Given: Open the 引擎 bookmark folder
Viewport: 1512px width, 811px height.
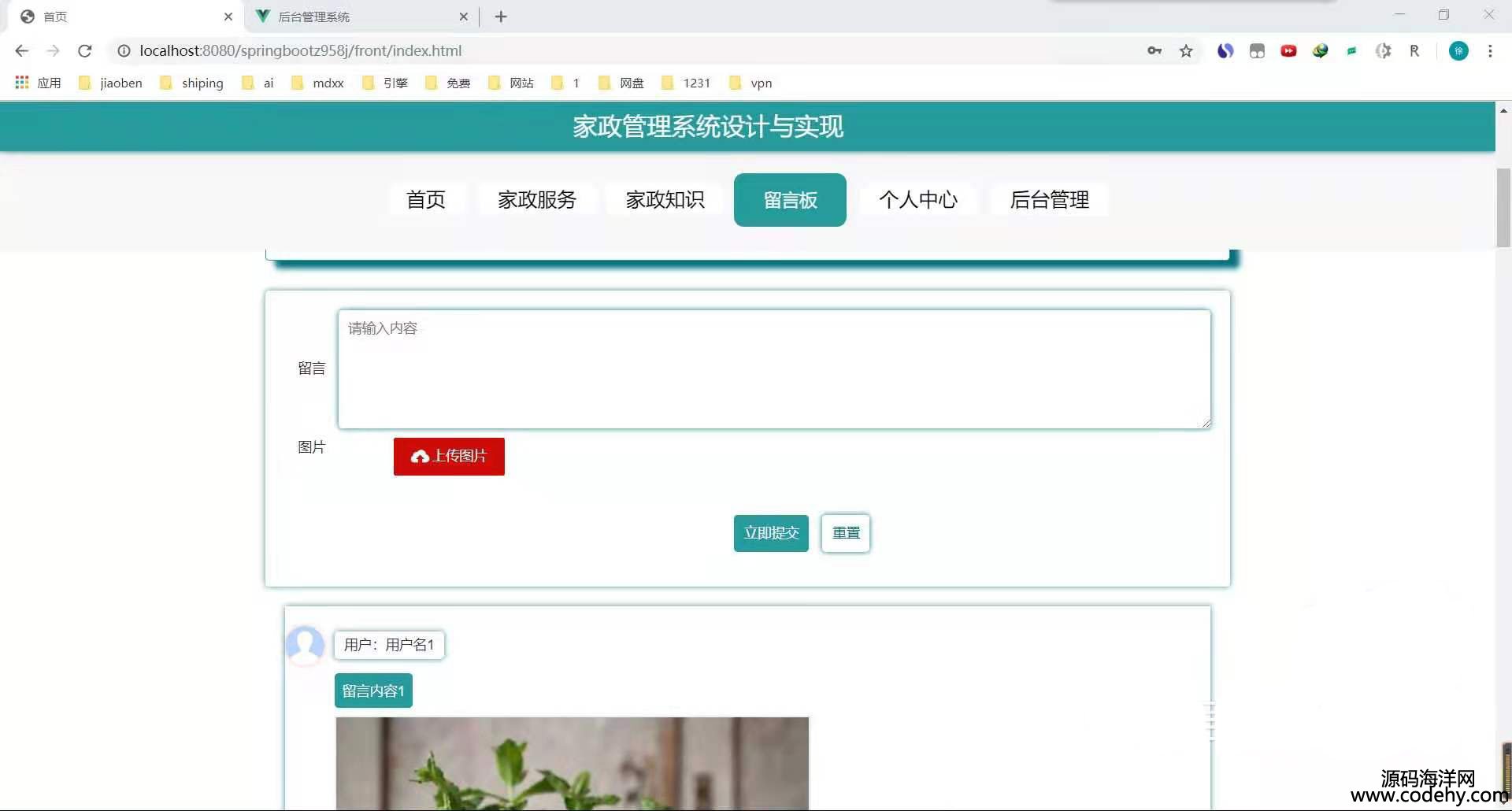Looking at the screenshot, I should coord(385,83).
